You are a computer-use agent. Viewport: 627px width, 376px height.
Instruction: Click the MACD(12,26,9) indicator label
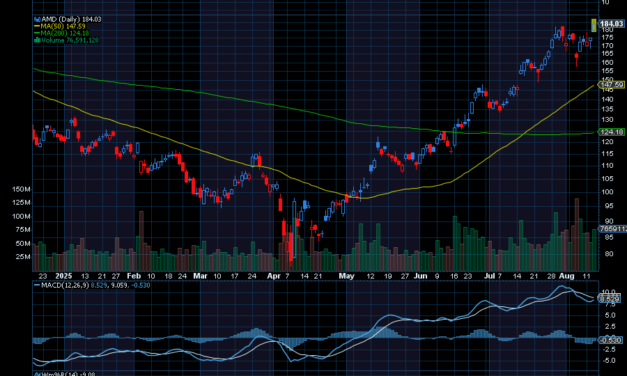coord(65,285)
